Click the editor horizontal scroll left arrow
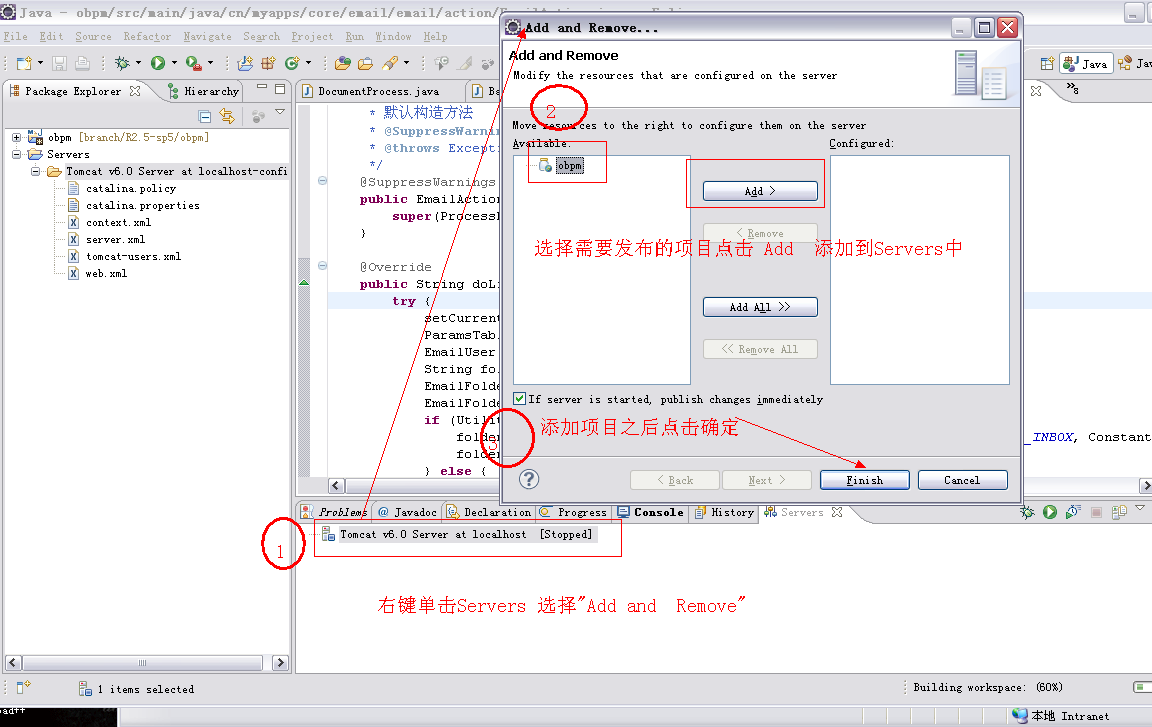 point(336,485)
